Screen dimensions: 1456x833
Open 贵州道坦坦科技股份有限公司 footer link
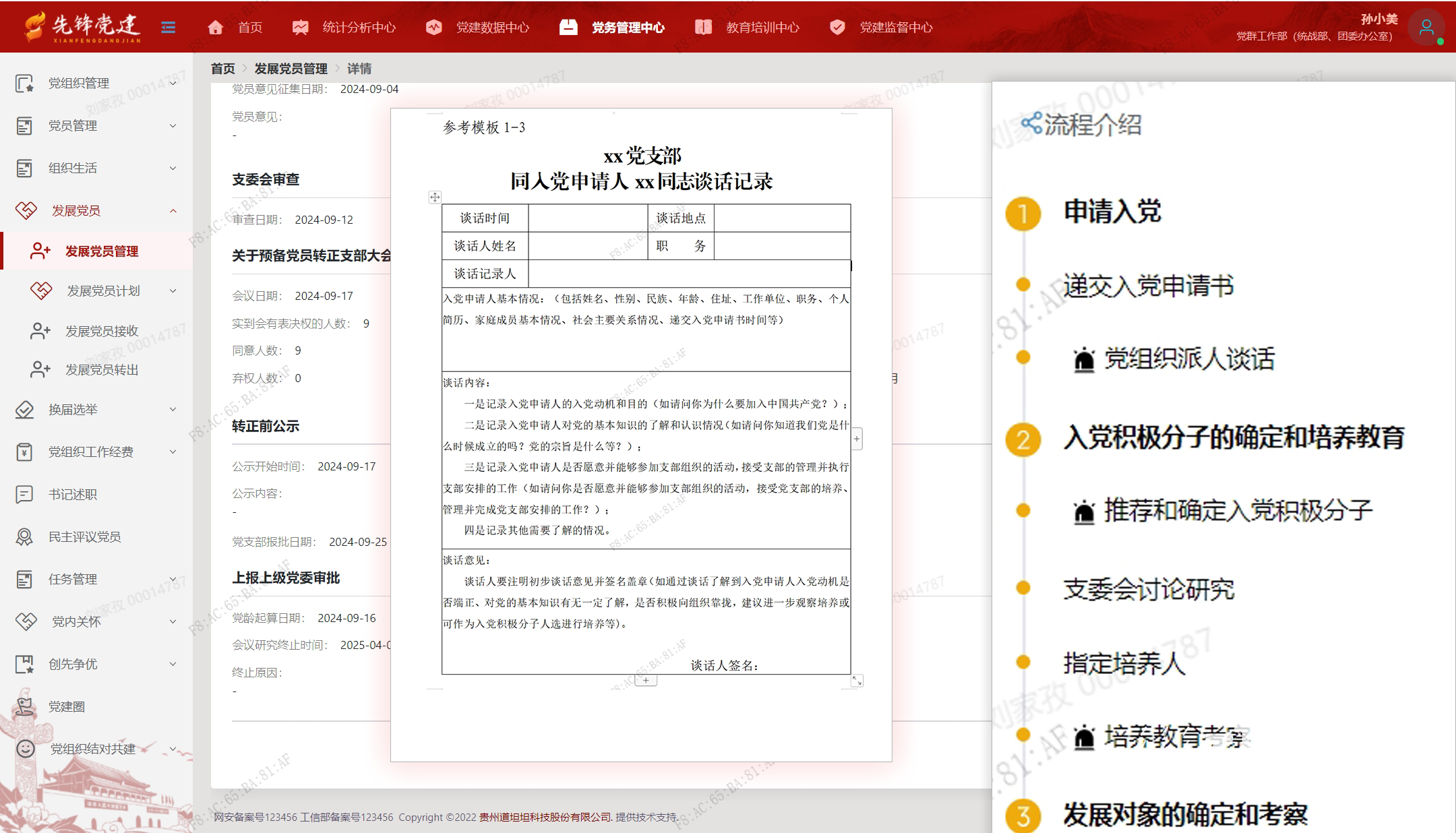point(546,817)
